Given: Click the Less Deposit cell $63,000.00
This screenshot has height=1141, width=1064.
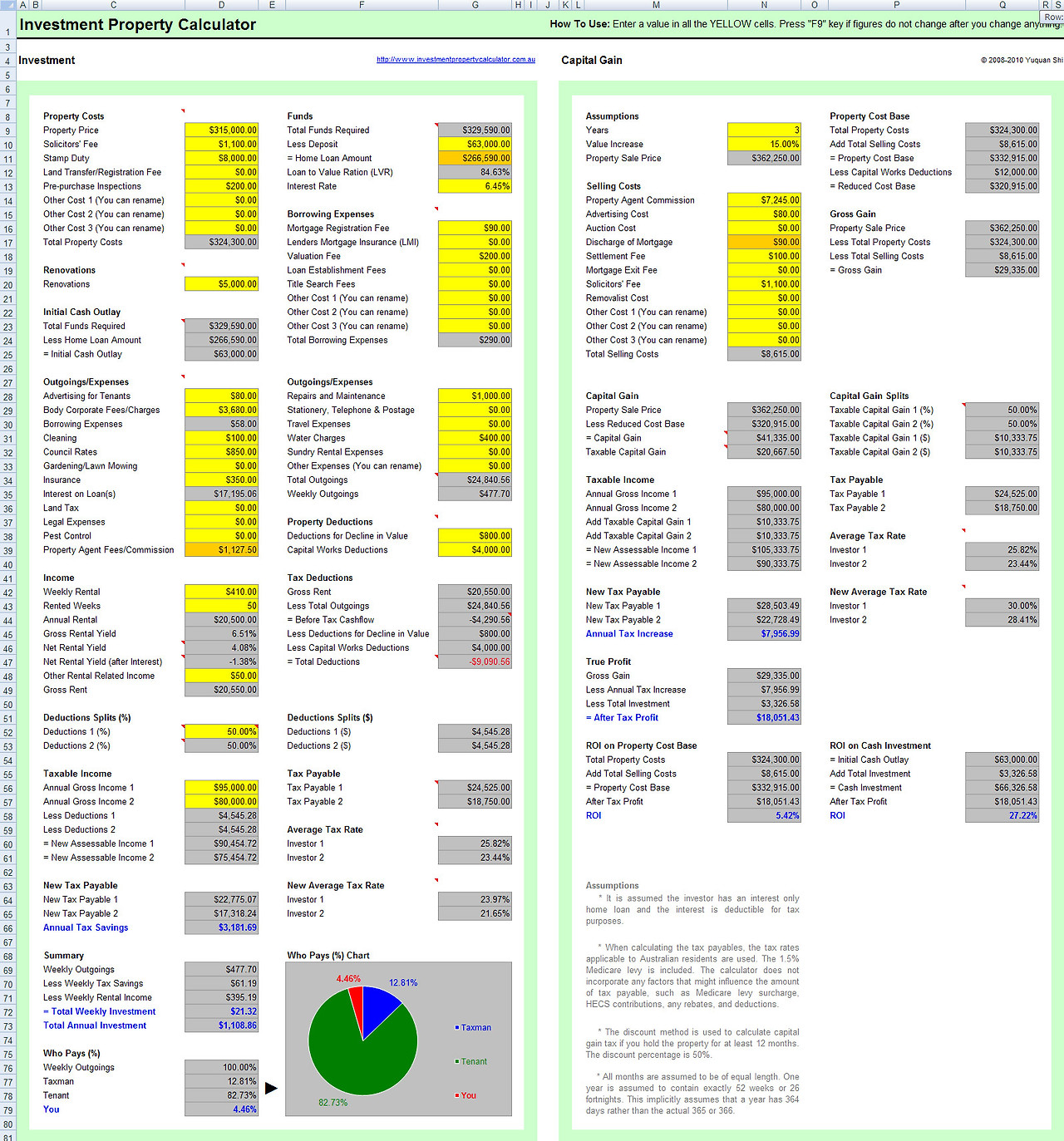Looking at the screenshot, I should click(x=475, y=145).
